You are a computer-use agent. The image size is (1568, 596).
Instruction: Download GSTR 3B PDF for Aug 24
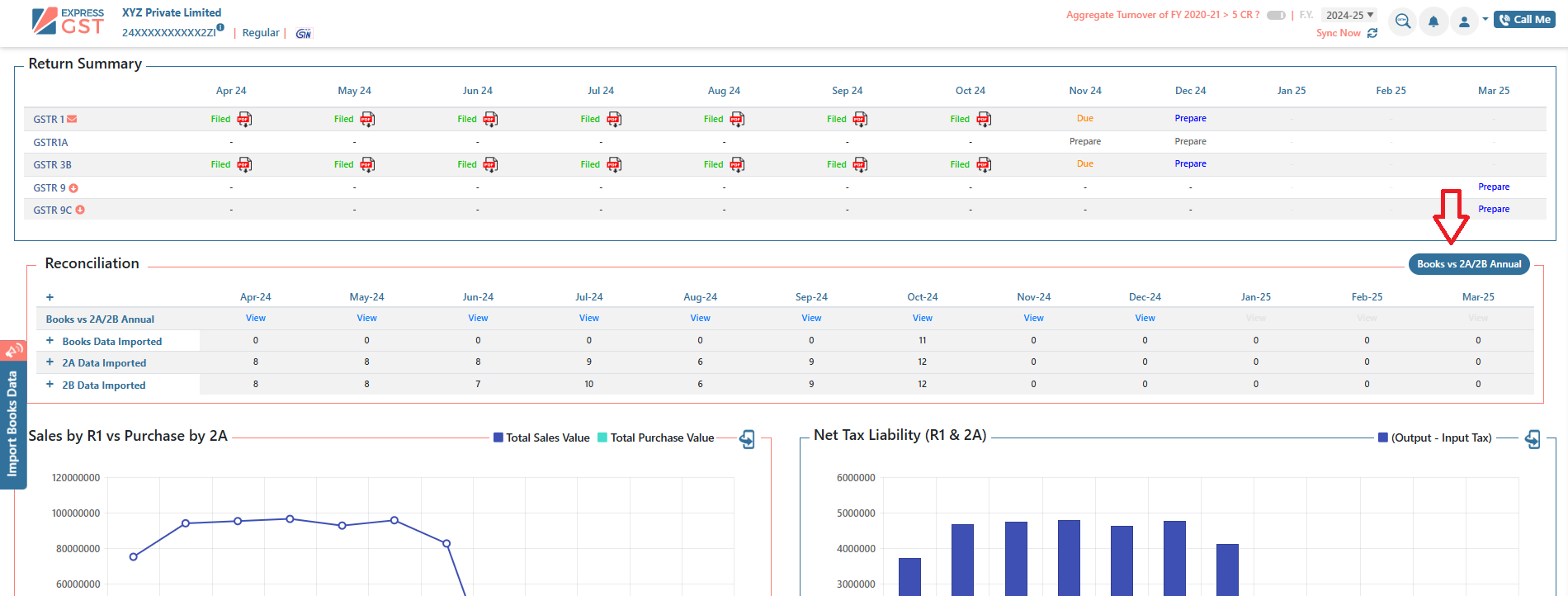tap(737, 164)
